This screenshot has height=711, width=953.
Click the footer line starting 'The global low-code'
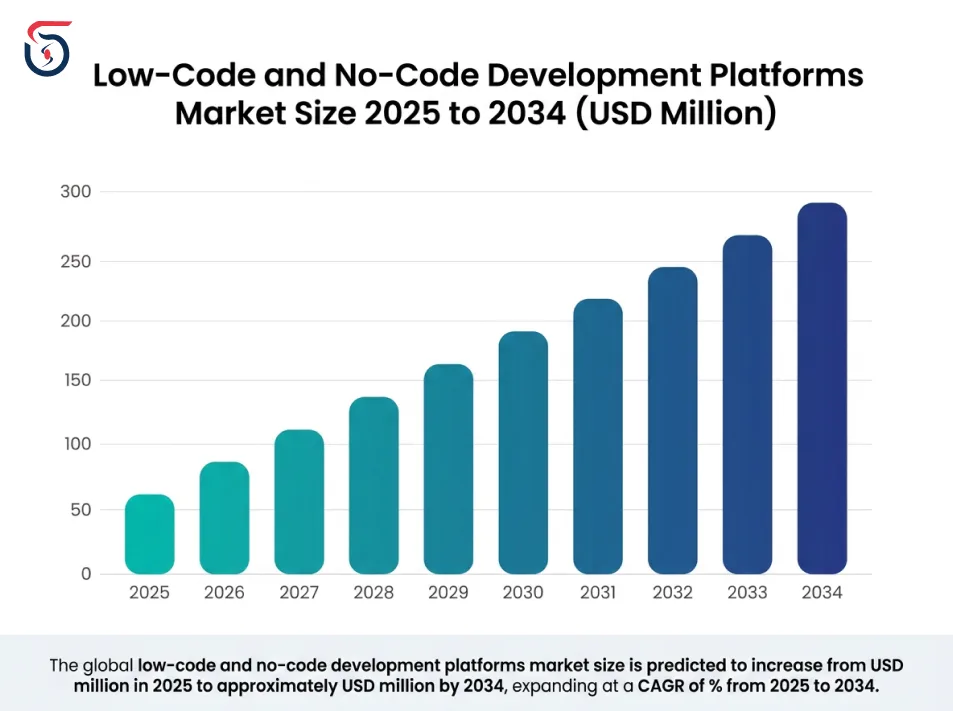pyautogui.click(x=476, y=665)
